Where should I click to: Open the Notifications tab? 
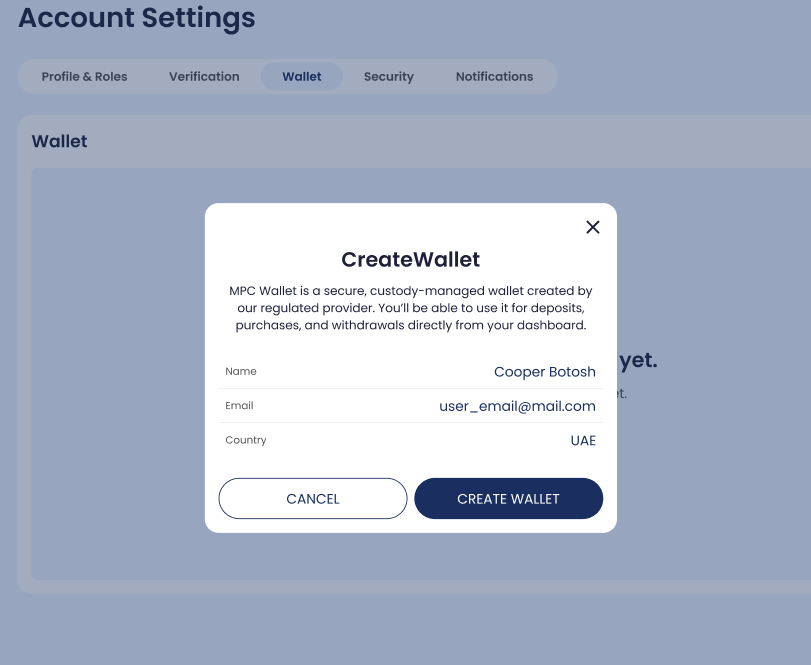point(494,77)
